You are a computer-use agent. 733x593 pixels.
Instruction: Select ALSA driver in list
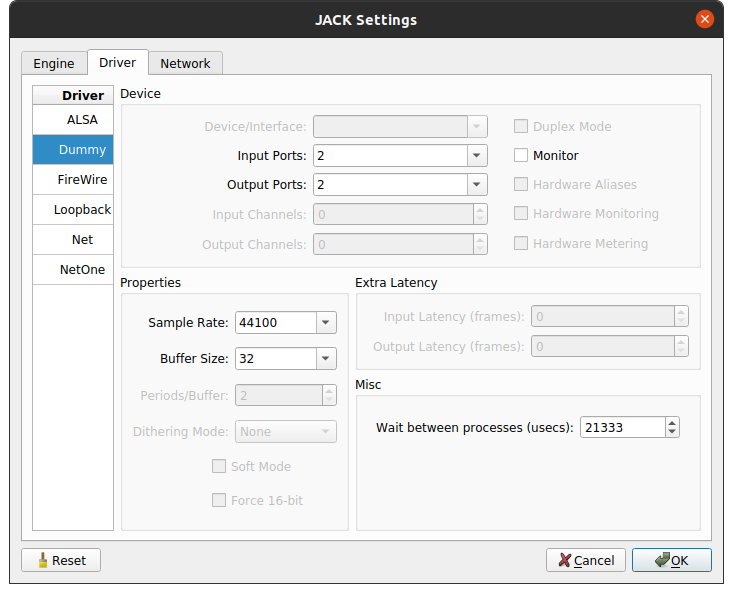pyautogui.click(x=73, y=120)
